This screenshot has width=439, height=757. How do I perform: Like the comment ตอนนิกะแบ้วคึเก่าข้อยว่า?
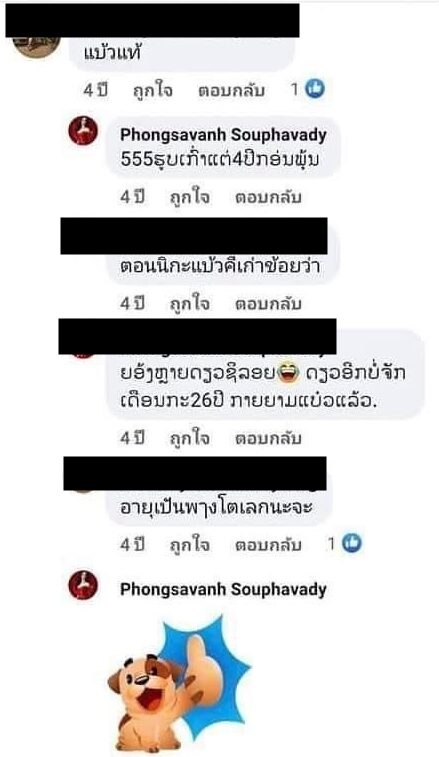coord(190,303)
